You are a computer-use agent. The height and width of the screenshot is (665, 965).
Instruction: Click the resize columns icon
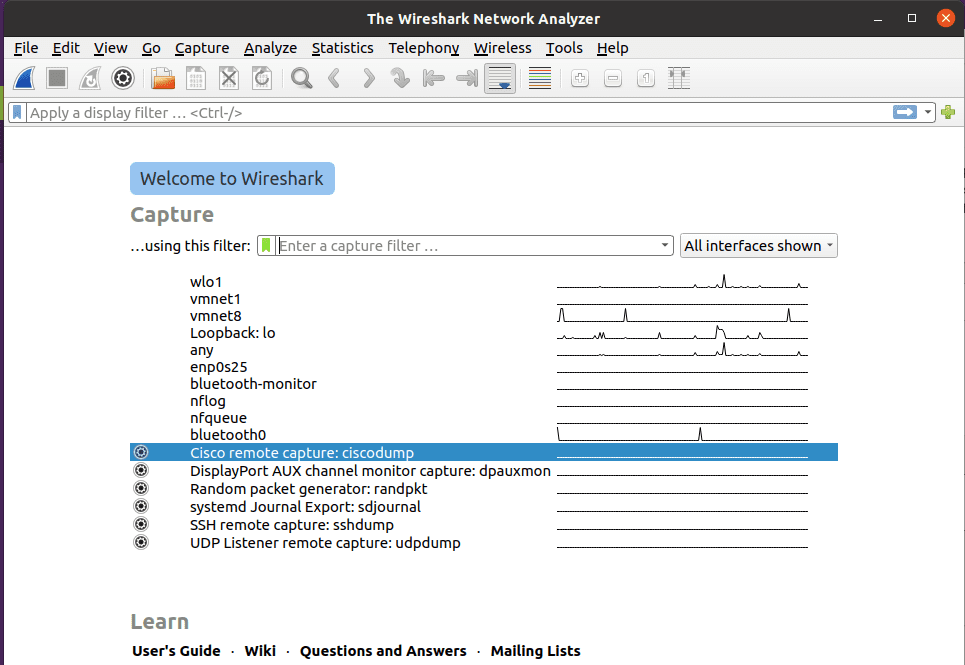tap(679, 79)
